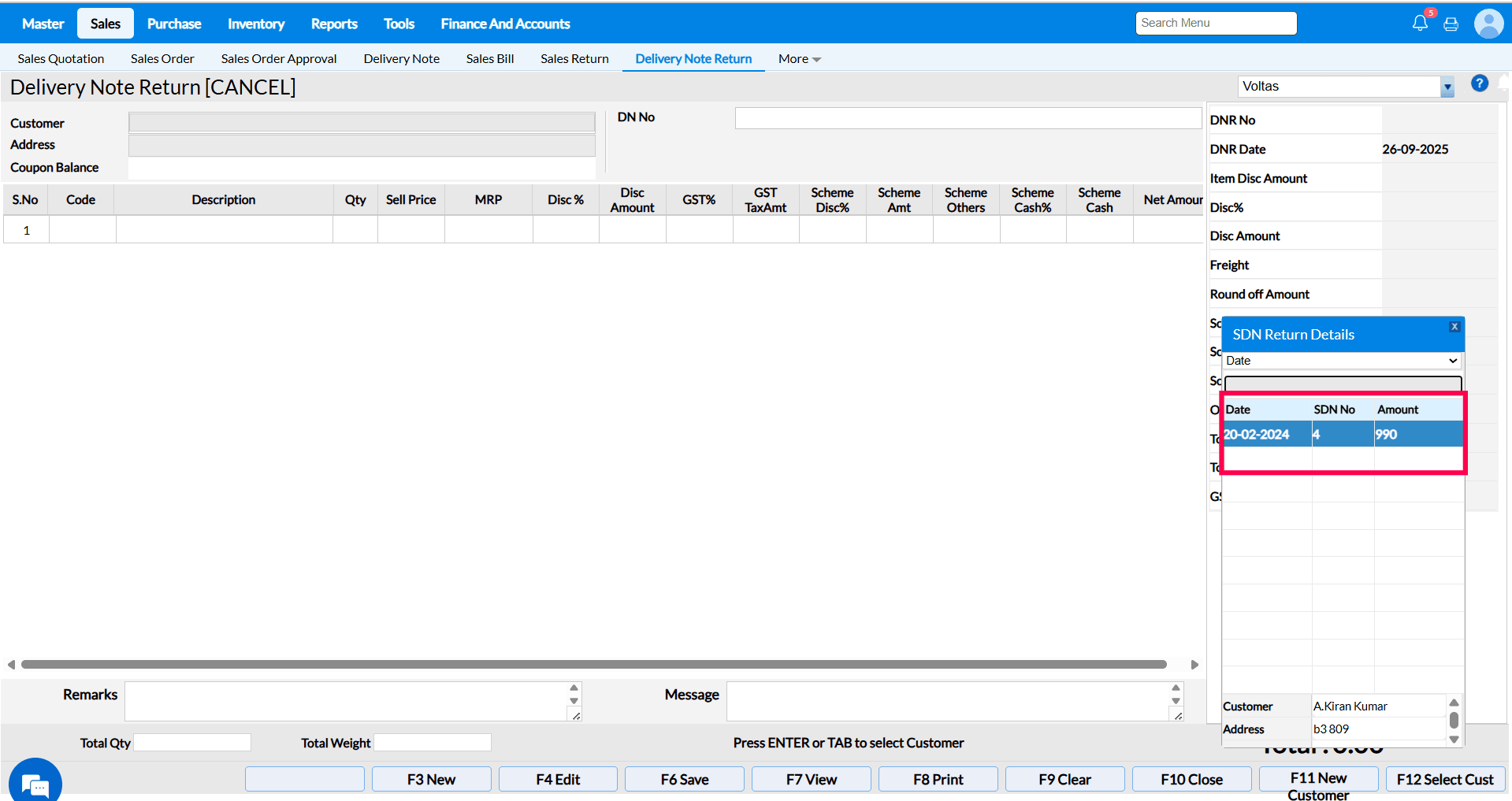This screenshot has height=801, width=1512.
Task: Click the Search Menu field
Action: 1216,23
